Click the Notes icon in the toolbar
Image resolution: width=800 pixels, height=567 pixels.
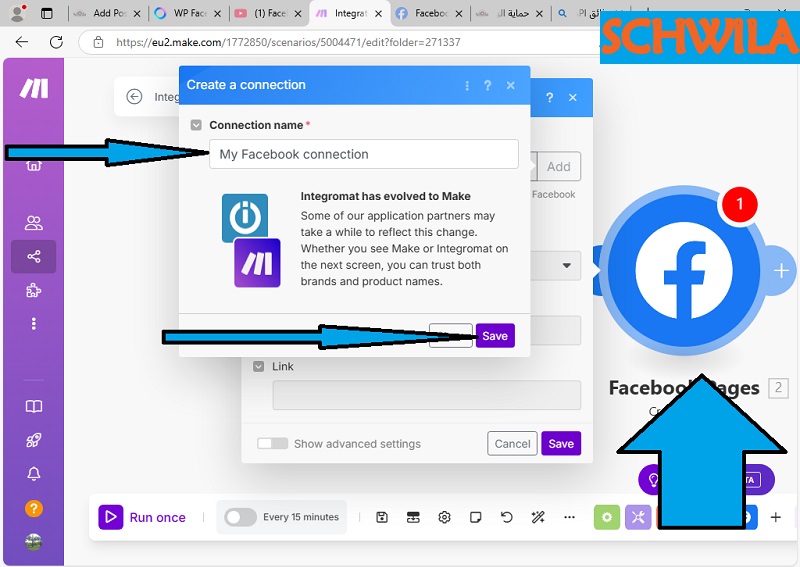(476, 517)
